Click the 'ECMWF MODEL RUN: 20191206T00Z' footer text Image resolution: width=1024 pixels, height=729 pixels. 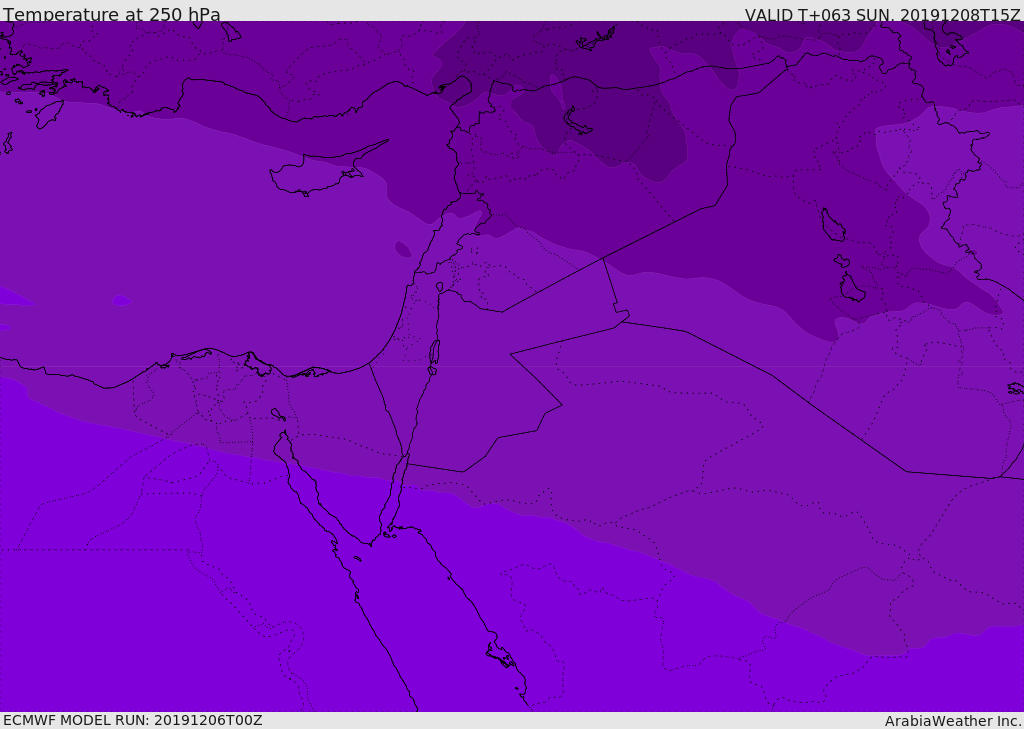133,720
